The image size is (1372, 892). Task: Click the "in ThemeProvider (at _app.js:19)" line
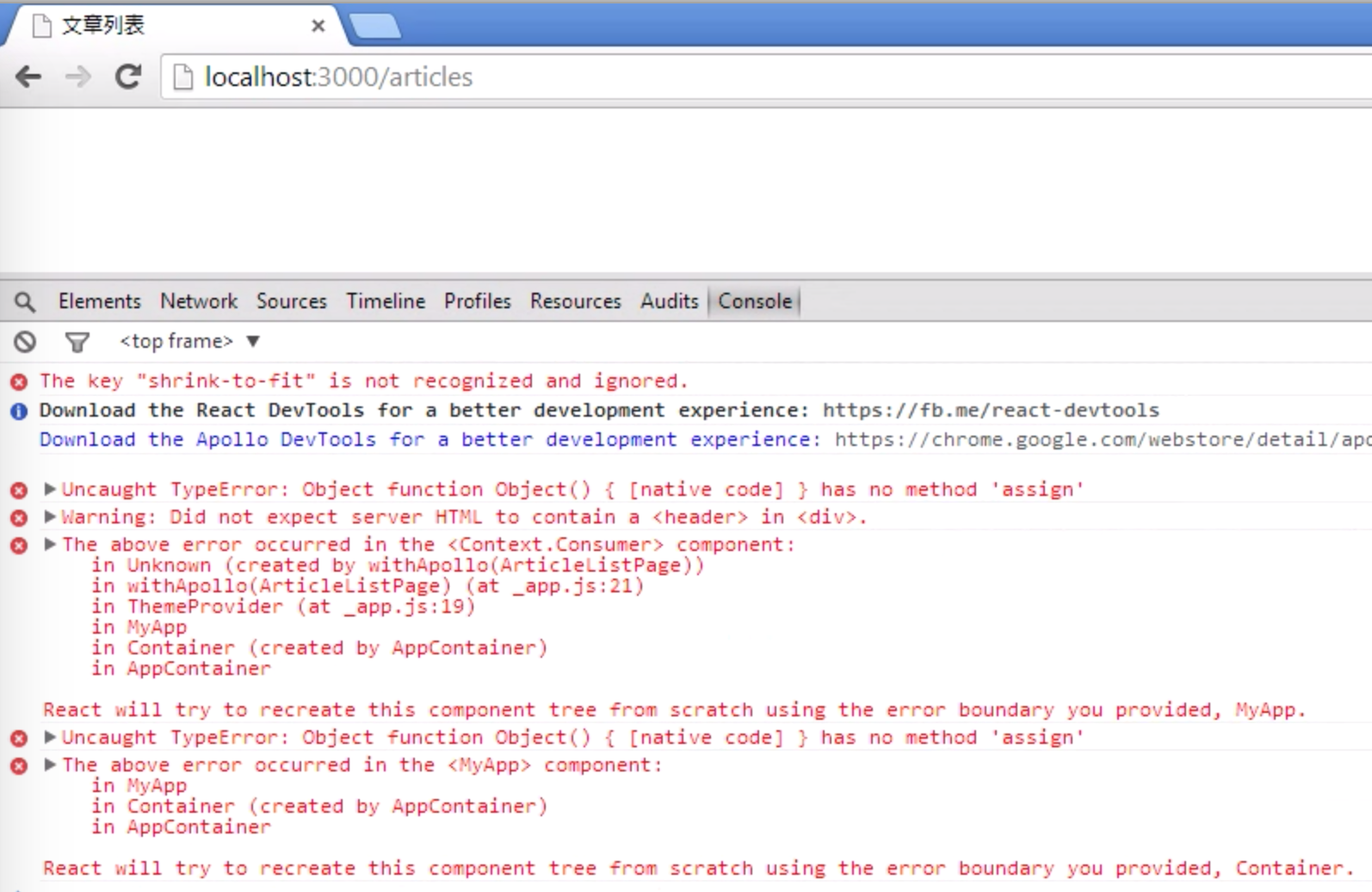283,606
